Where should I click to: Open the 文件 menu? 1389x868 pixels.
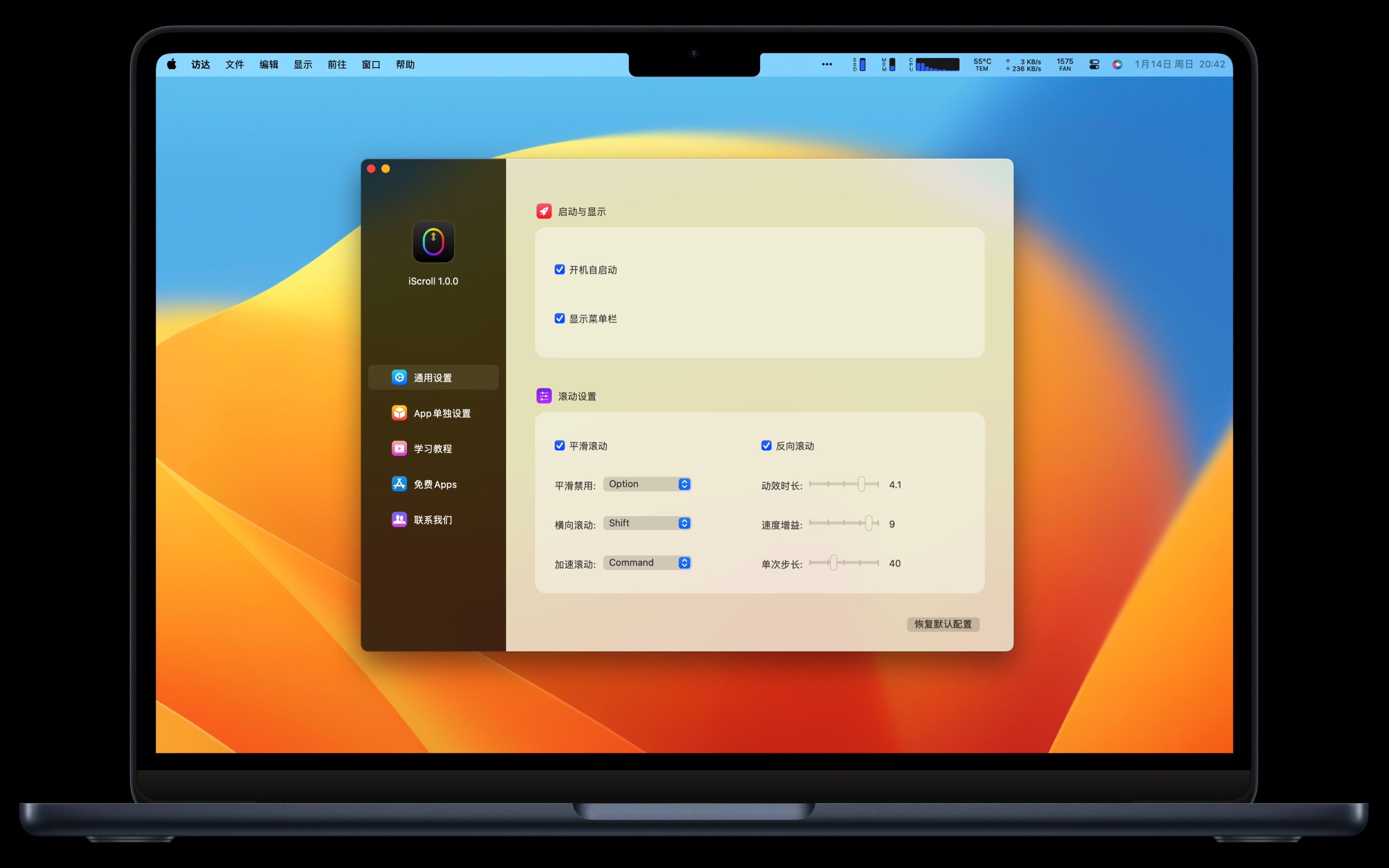[x=234, y=64]
